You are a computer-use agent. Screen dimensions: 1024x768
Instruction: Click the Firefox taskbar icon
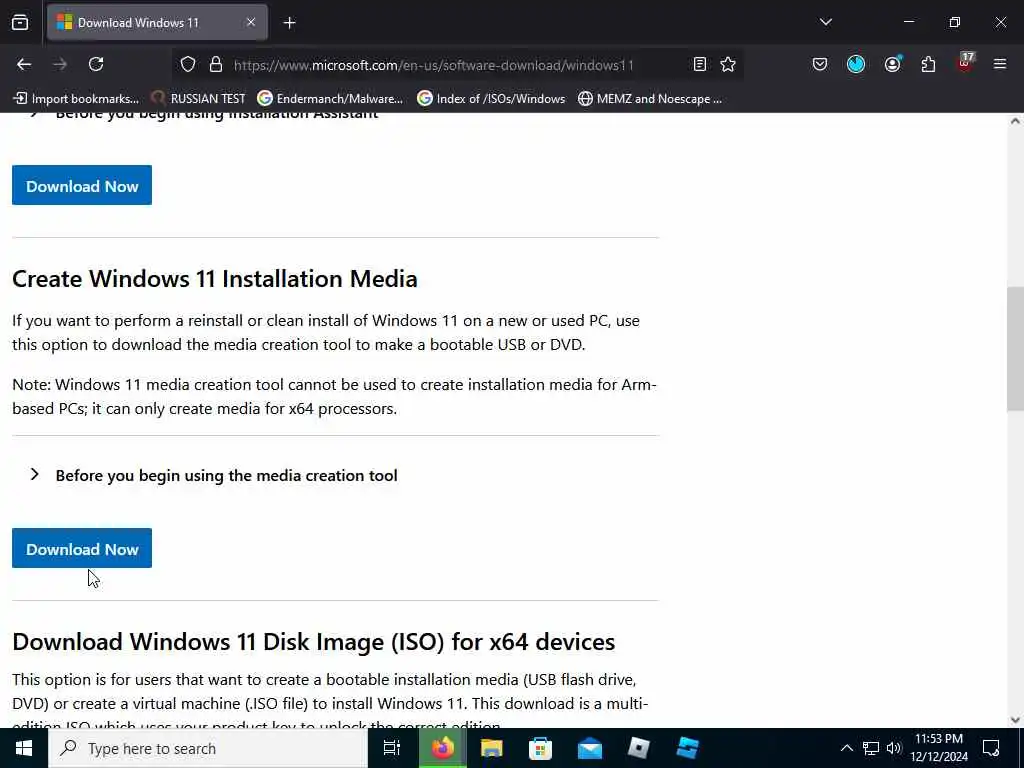[x=442, y=748]
